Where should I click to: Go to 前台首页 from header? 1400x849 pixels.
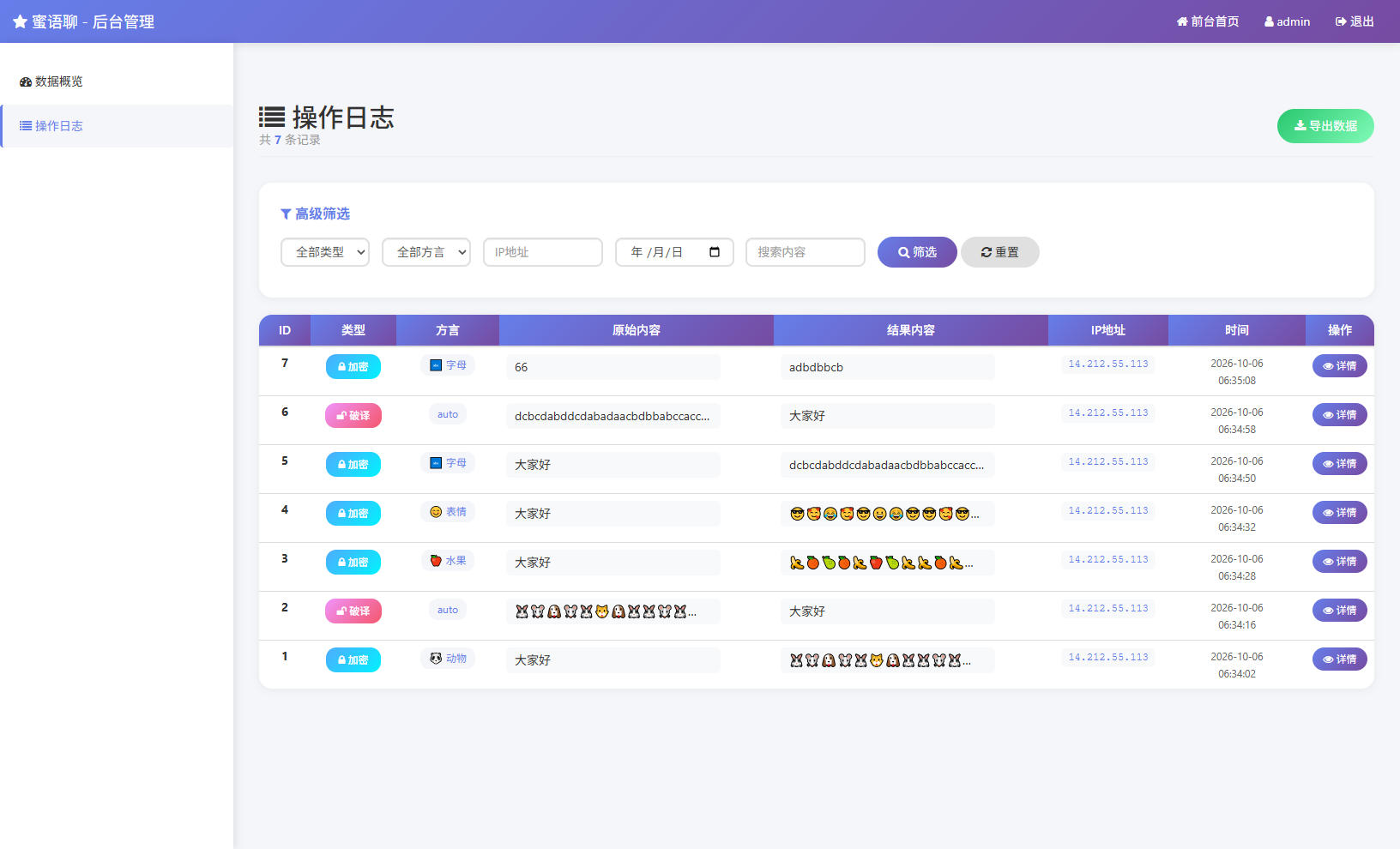click(x=1208, y=21)
